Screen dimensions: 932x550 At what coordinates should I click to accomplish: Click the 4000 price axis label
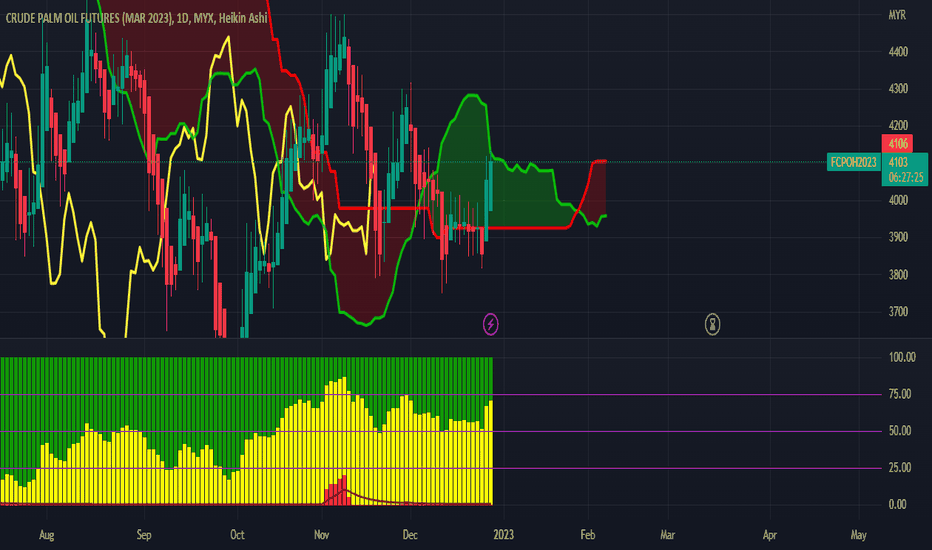point(898,200)
